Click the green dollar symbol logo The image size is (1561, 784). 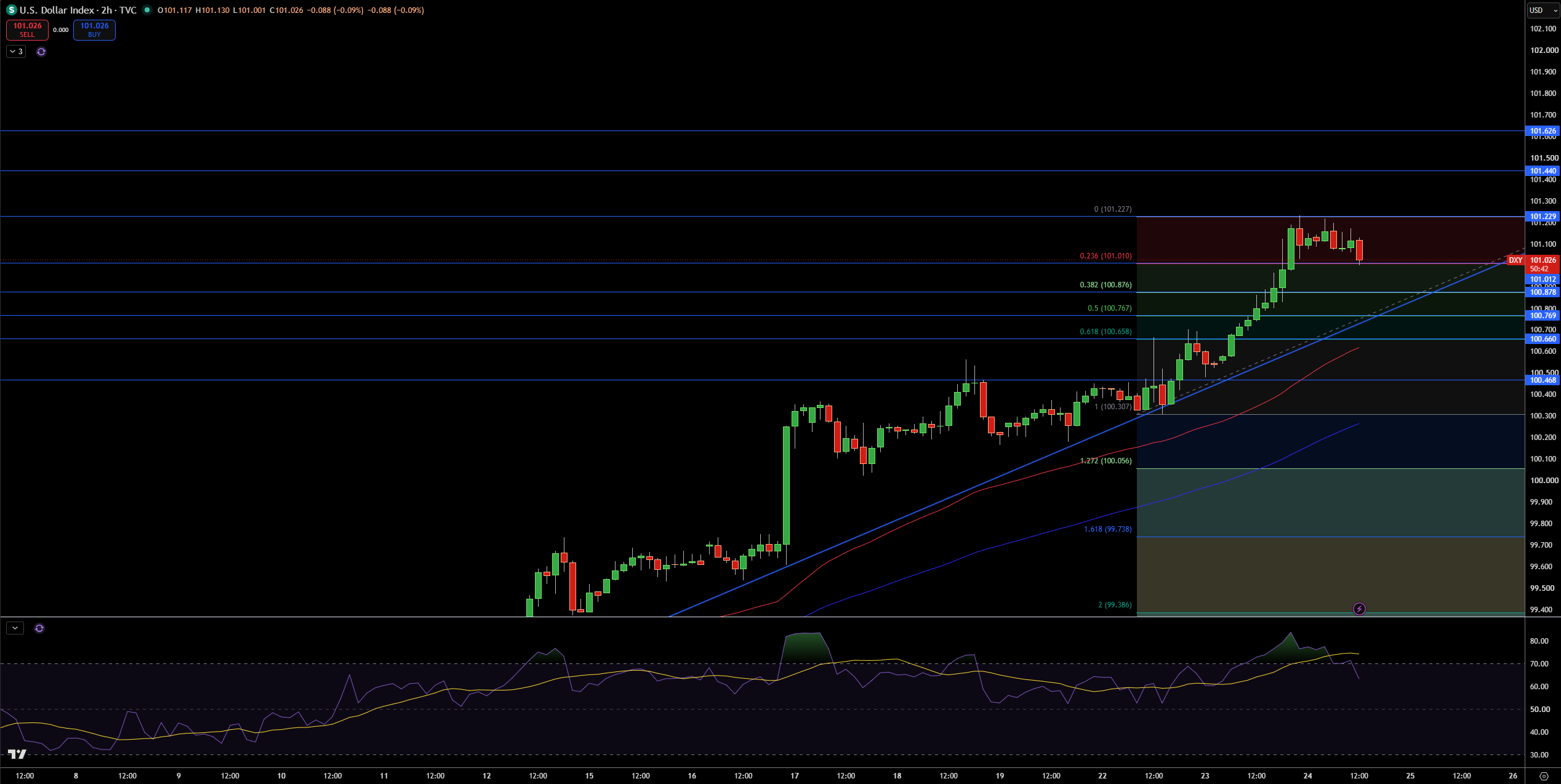click(12, 10)
